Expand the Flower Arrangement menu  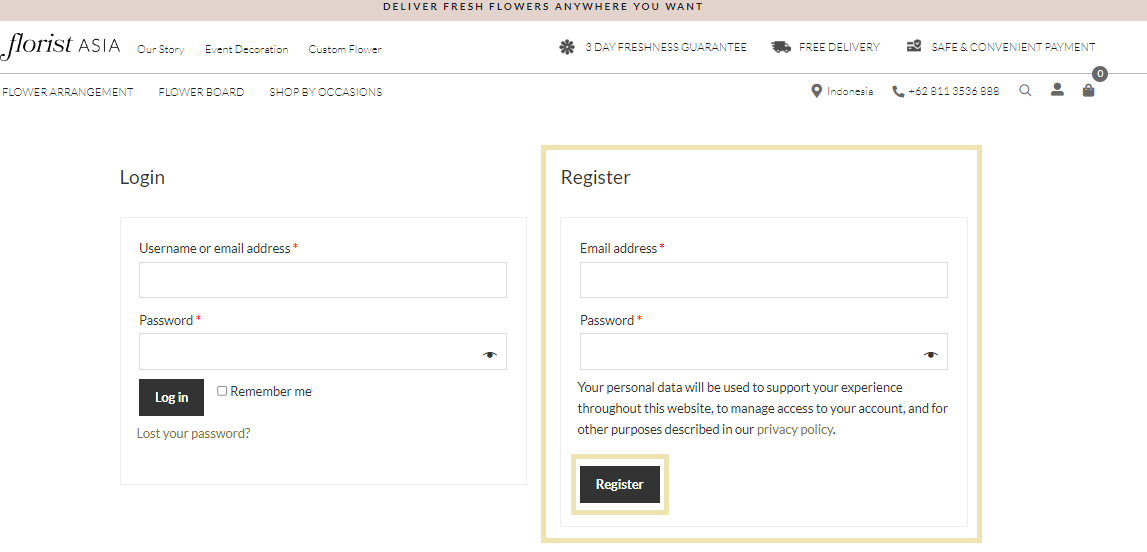point(68,92)
